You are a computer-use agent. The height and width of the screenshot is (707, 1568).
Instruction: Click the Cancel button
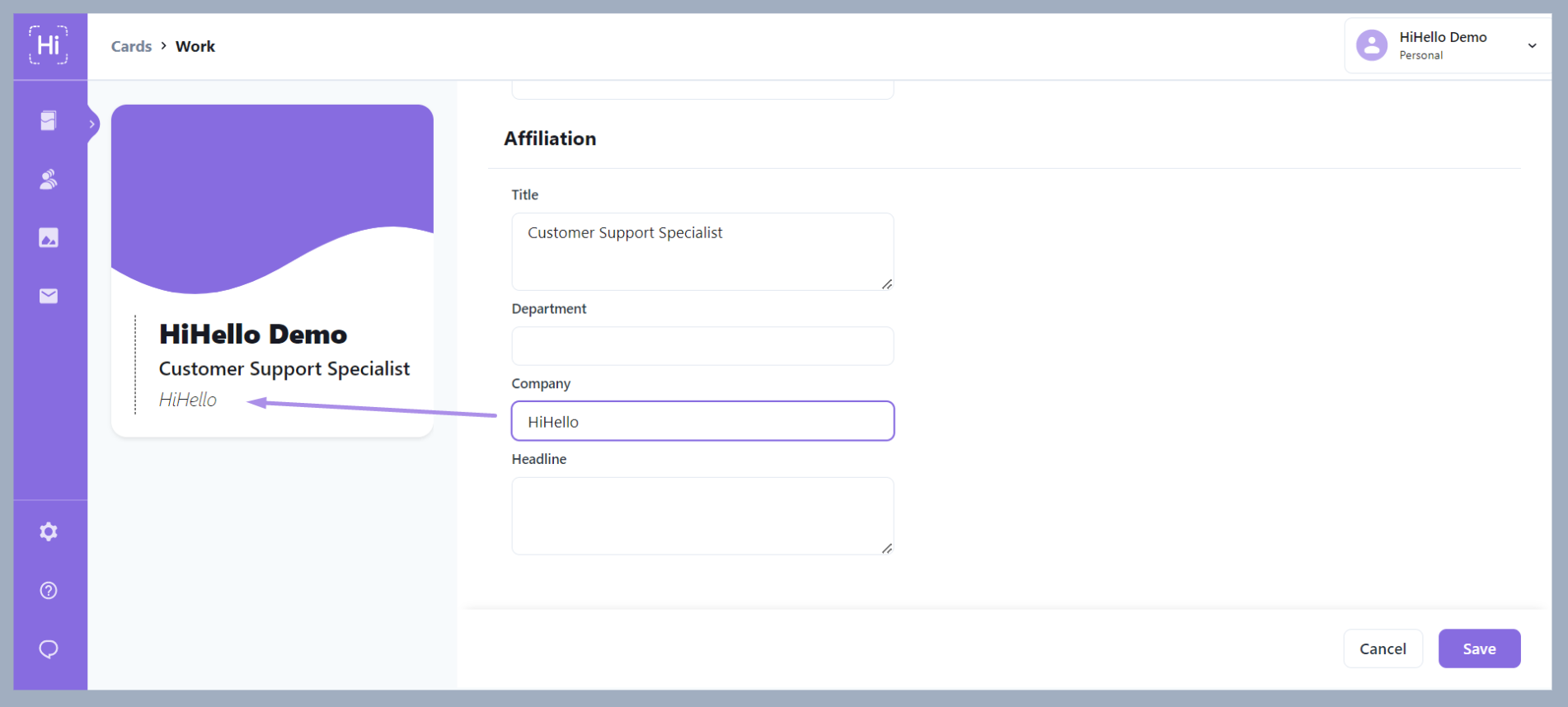(1383, 648)
